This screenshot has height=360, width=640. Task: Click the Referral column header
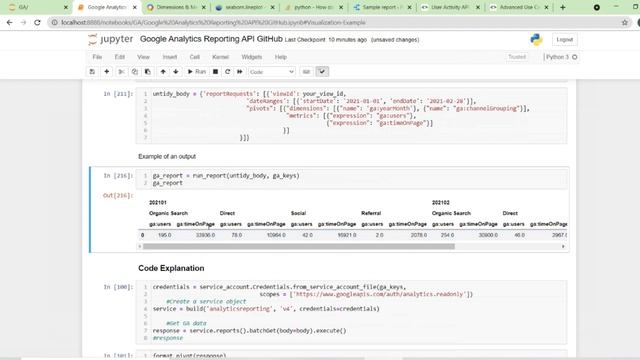click(x=371, y=213)
